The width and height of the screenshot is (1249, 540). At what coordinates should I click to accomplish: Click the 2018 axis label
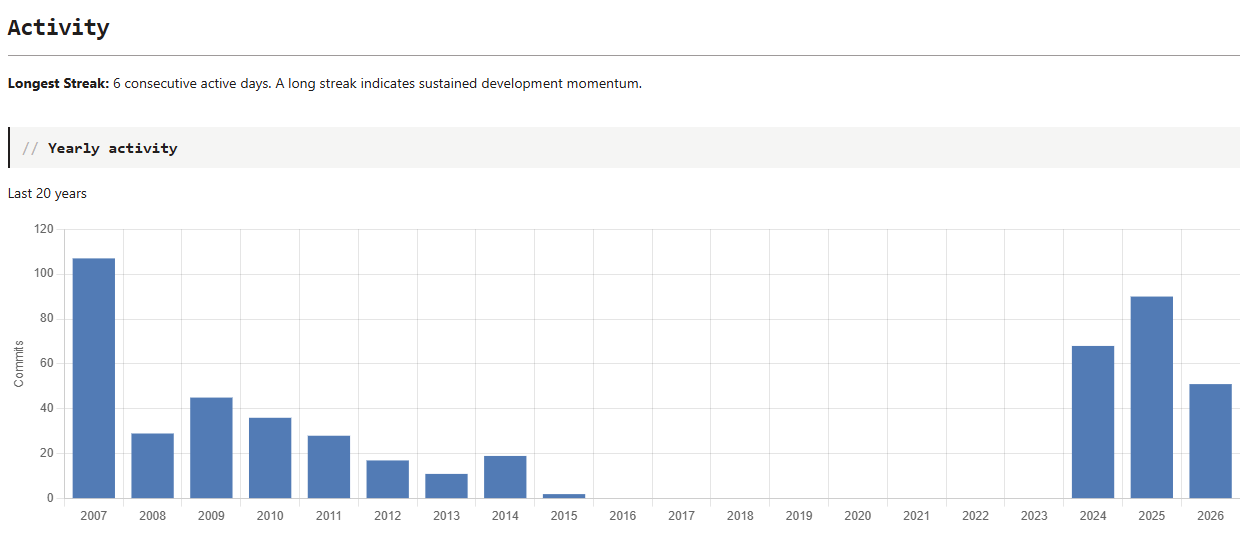(x=740, y=516)
